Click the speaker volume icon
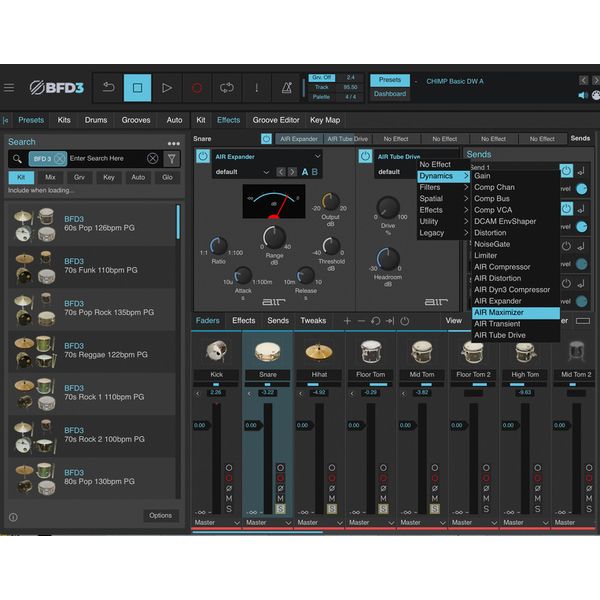 583,95
